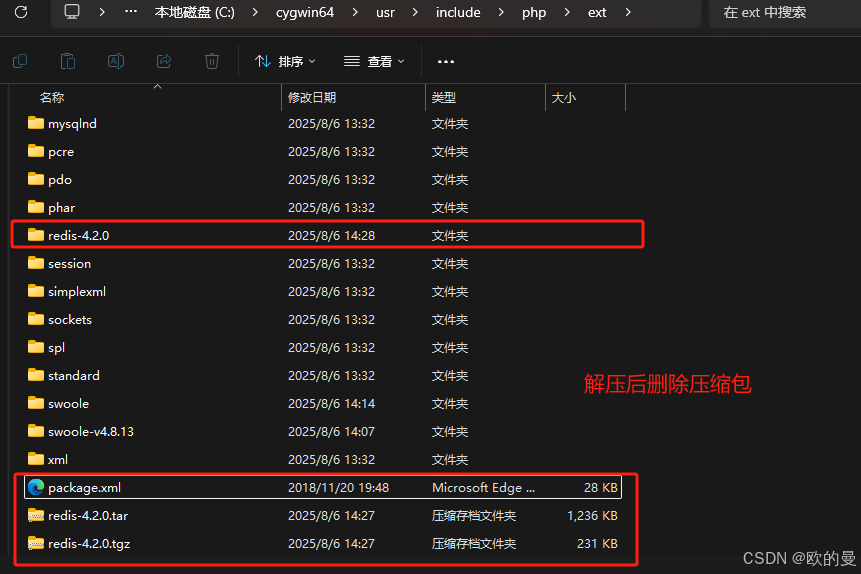Click the Microsoft Edge ... type cell
The image size is (861, 574).
point(483,488)
